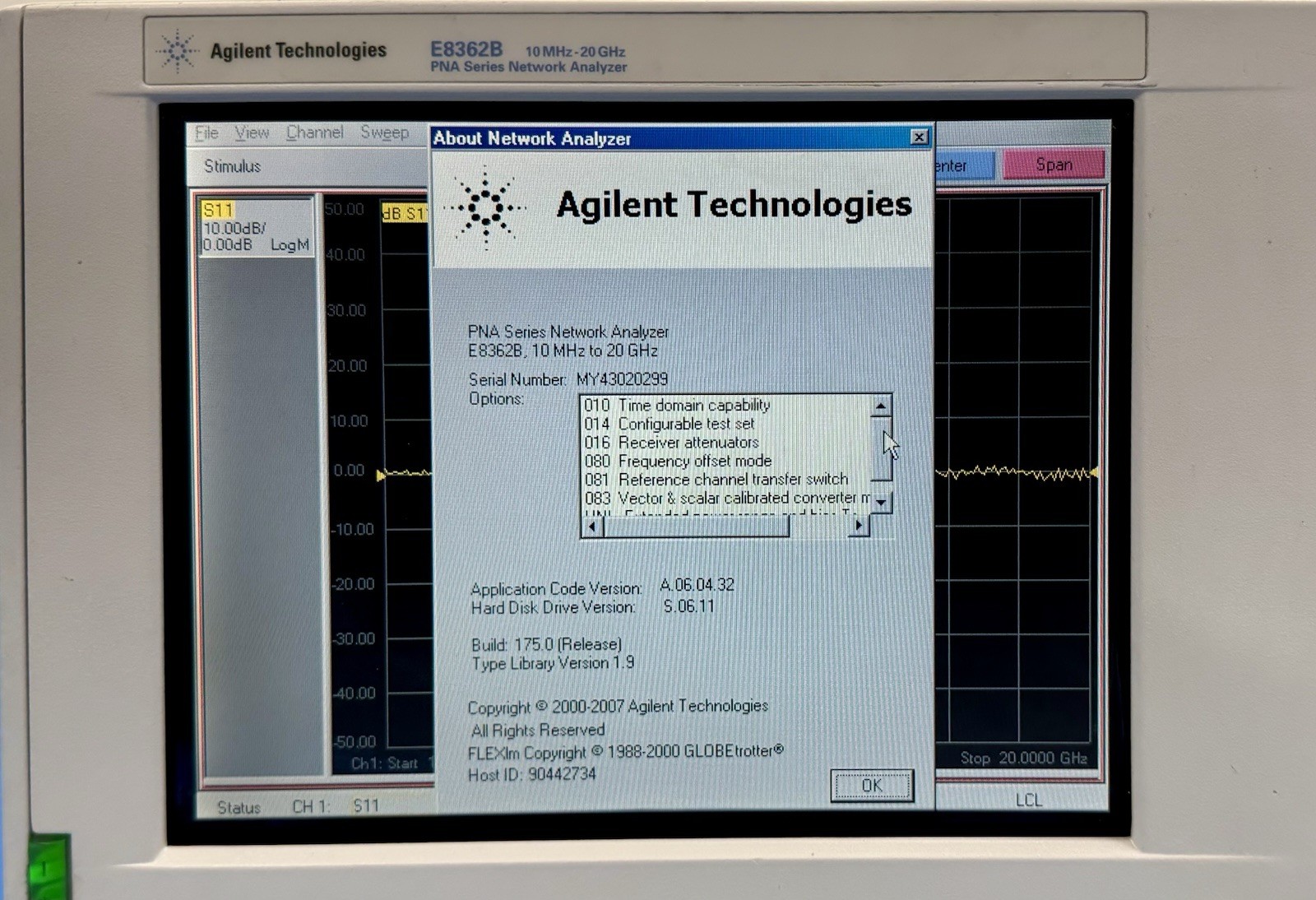Screen dimensions: 1316x900
Task: Click OK in the About dialog
Action: point(872,786)
